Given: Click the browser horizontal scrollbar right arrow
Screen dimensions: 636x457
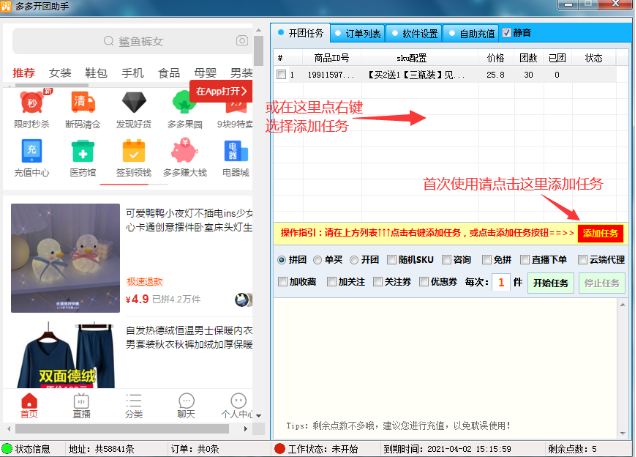Looking at the screenshot, I should pos(245,429).
